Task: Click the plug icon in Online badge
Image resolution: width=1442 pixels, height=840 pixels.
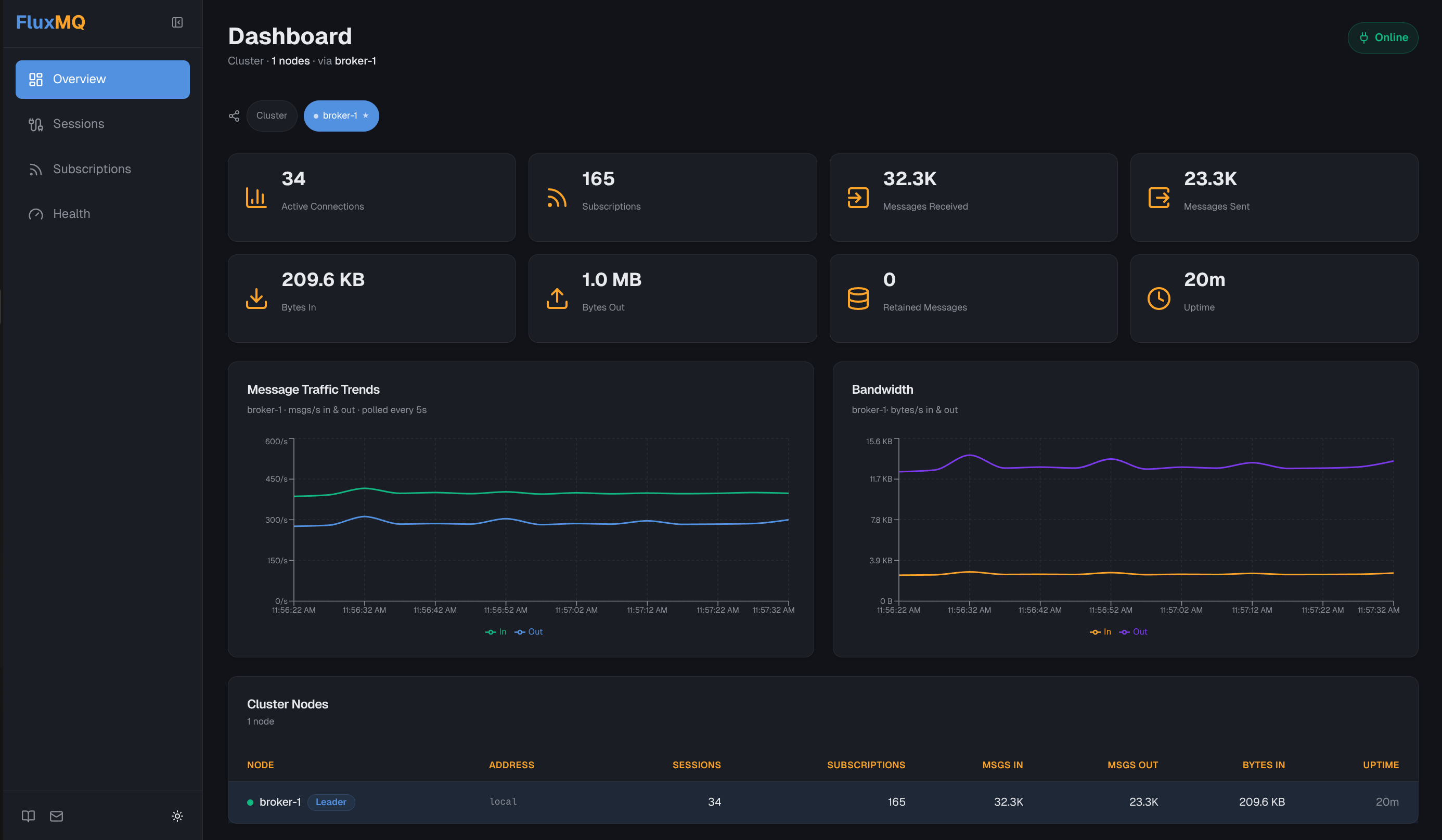Action: pyautogui.click(x=1363, y=38)
